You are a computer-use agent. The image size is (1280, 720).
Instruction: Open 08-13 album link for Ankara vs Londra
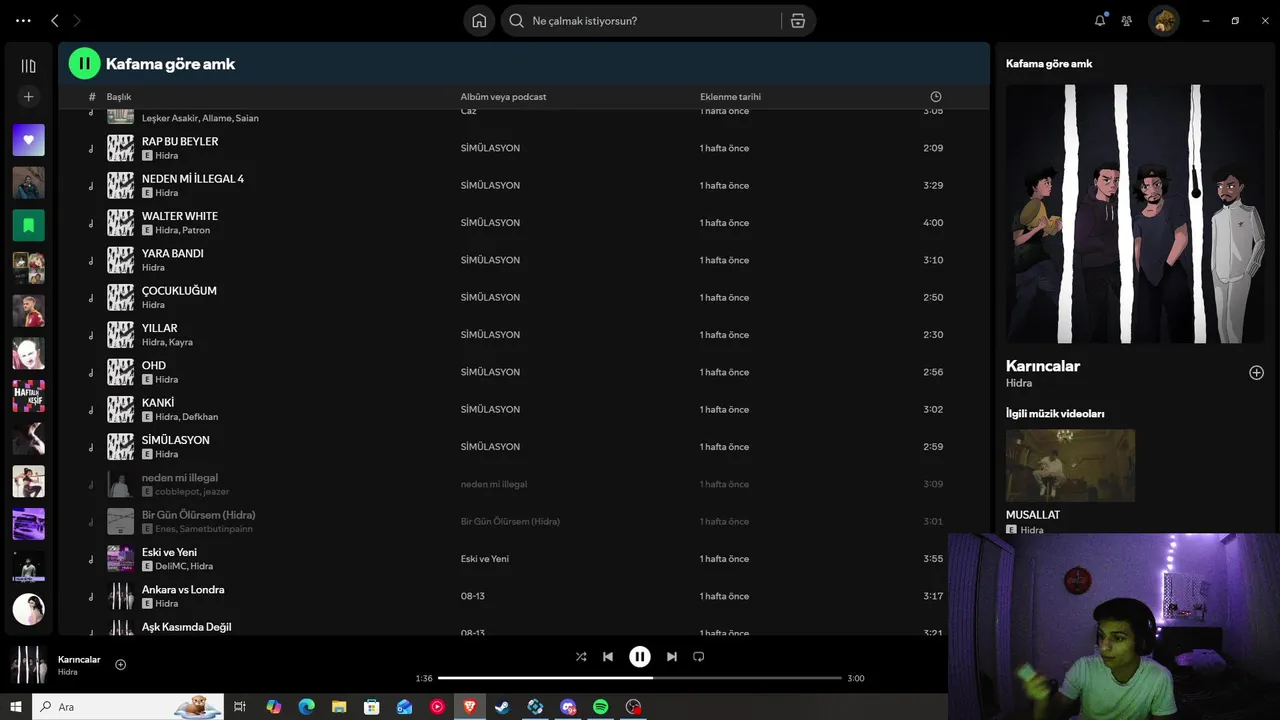(473, 596)
